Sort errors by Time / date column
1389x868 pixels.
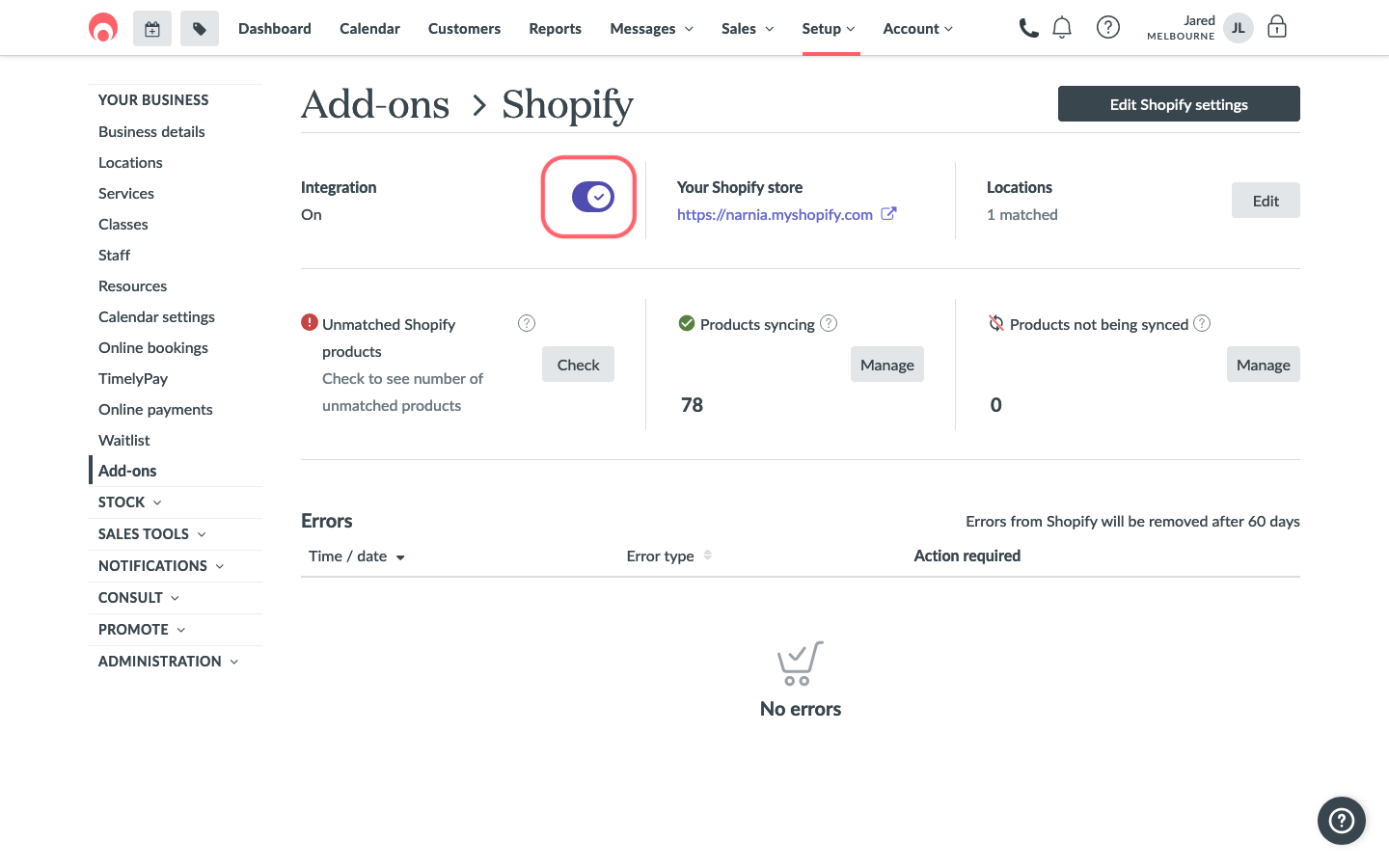point(357,556)
